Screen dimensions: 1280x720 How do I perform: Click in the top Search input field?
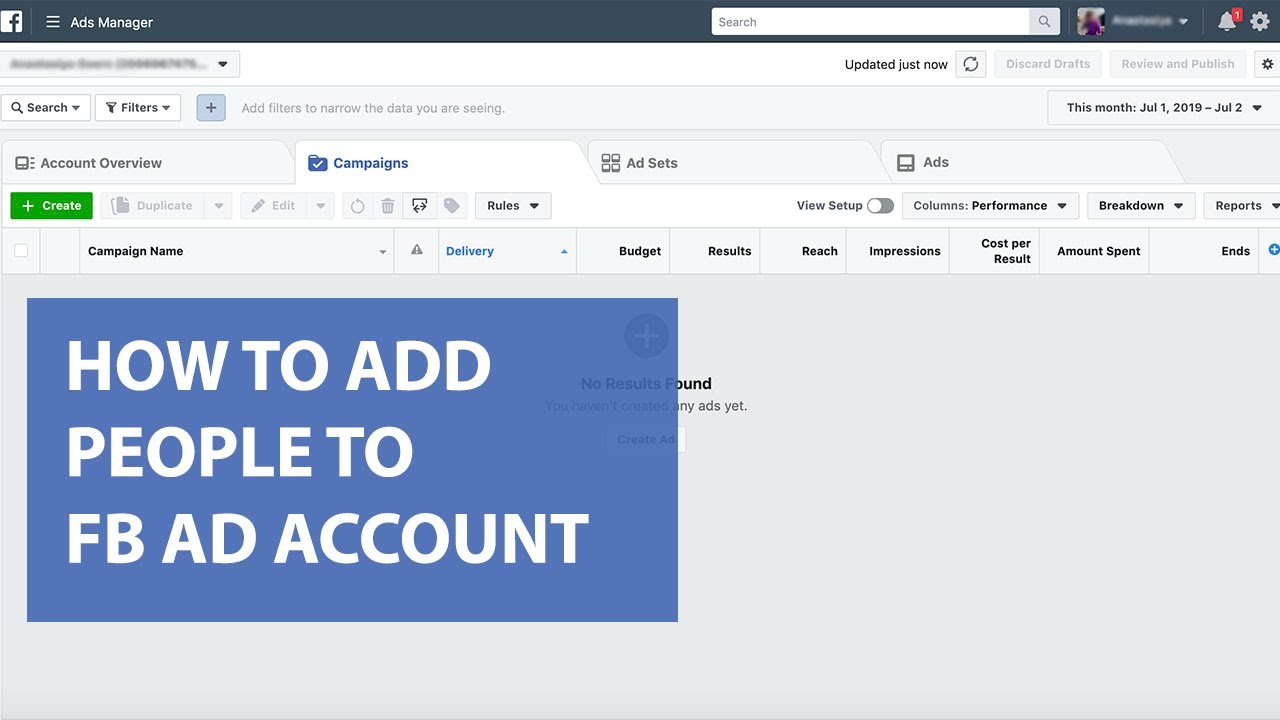point(870,22)
